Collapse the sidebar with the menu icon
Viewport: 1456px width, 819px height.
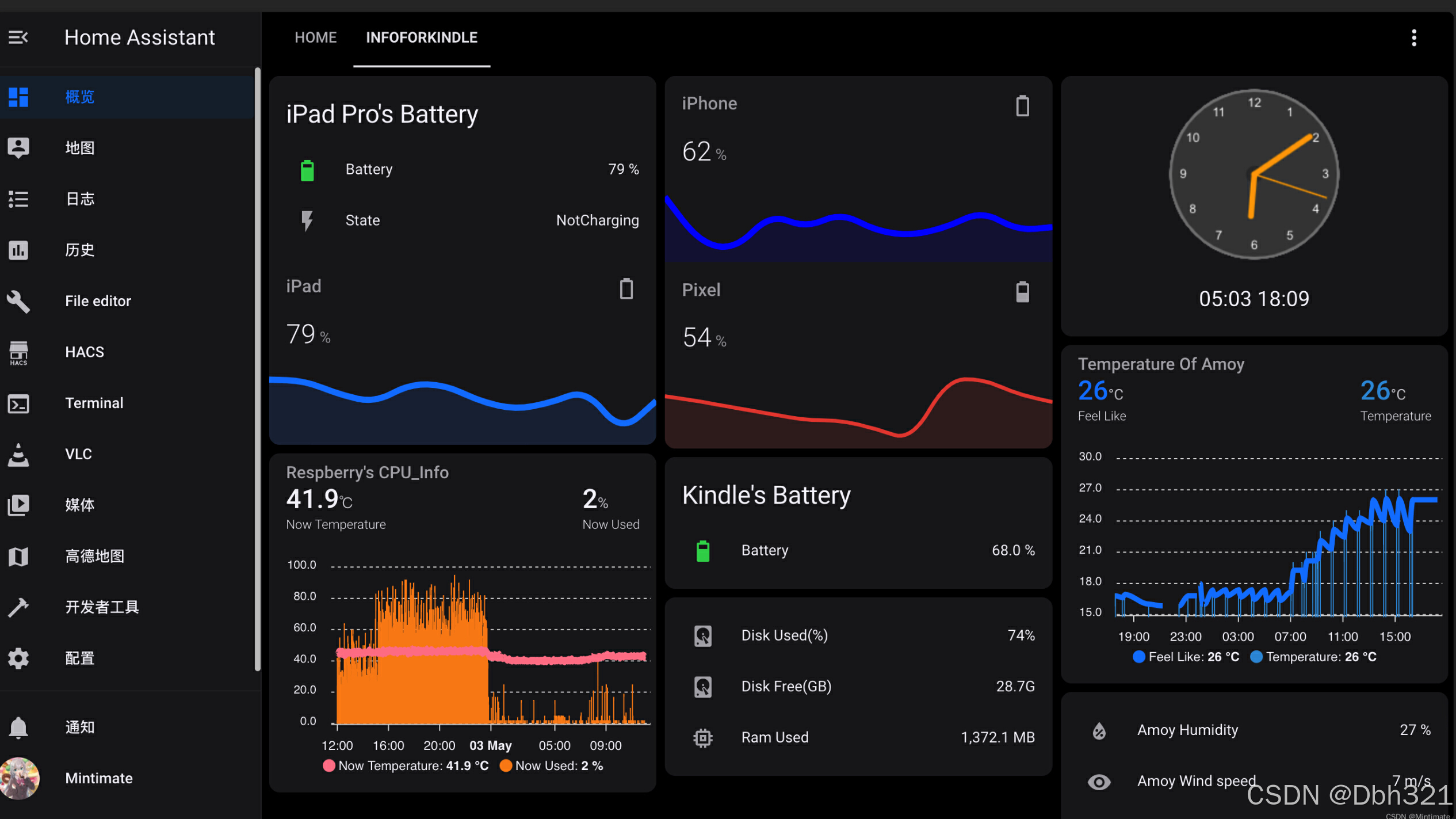pos(18,38)
